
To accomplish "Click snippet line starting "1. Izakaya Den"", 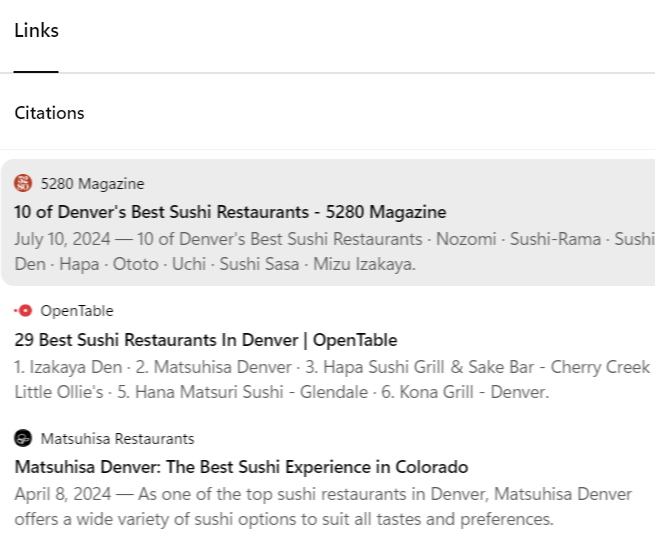I will [330, 367].
